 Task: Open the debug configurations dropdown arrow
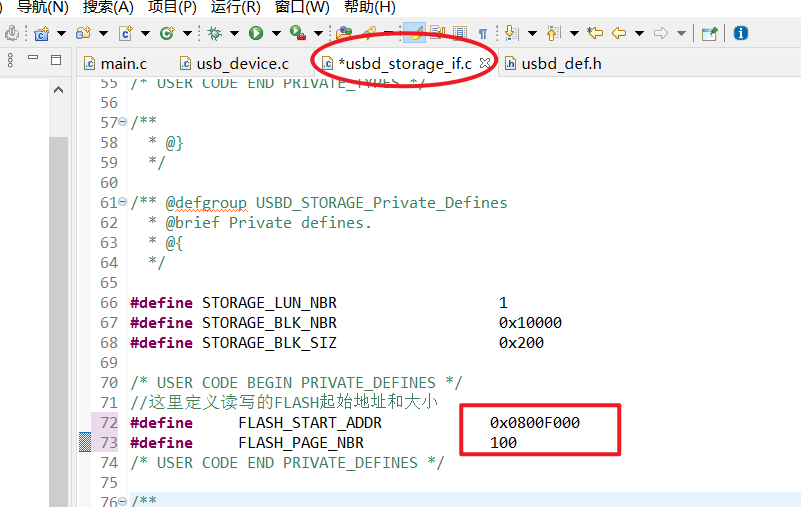(234, 34)
